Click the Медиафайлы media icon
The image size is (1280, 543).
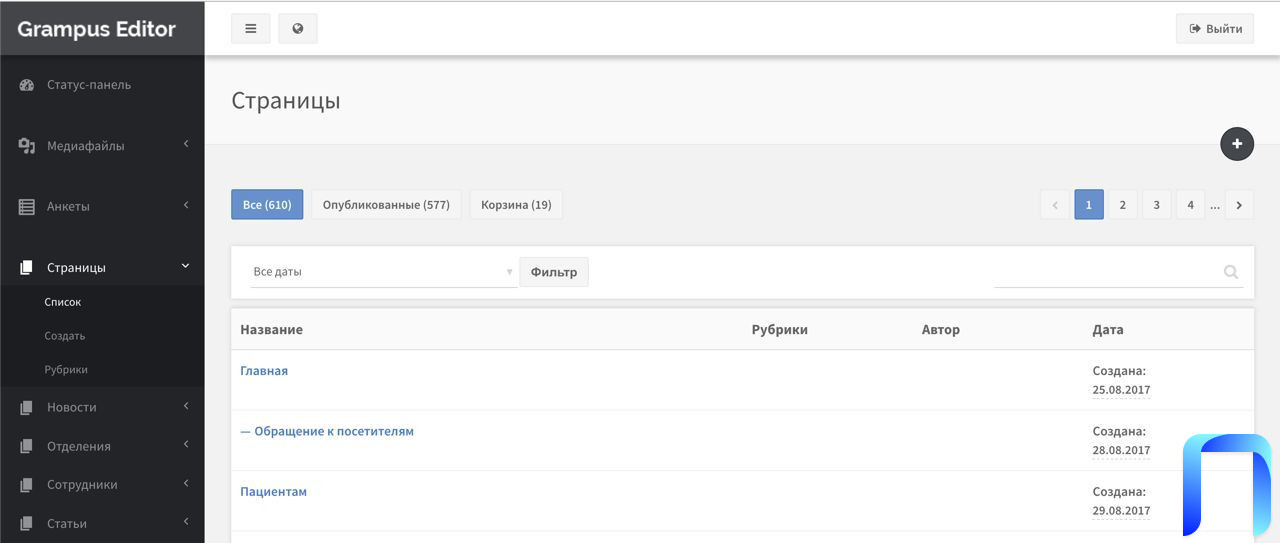[27, 146]
